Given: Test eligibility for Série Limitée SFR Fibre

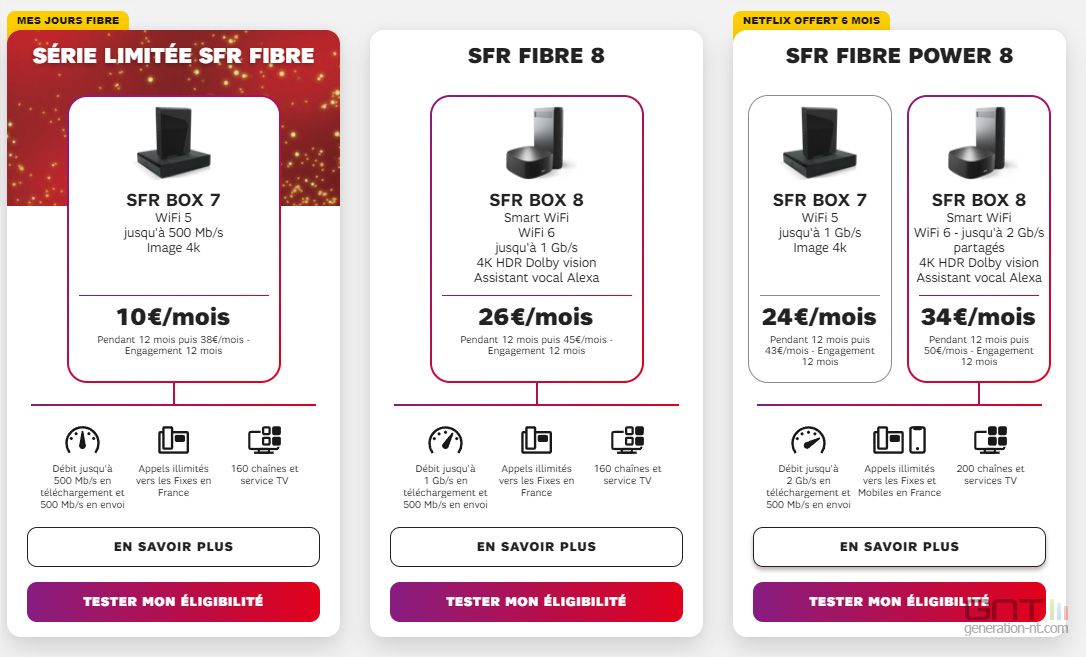Looking at the screenshot, I should tap(173, 602).
